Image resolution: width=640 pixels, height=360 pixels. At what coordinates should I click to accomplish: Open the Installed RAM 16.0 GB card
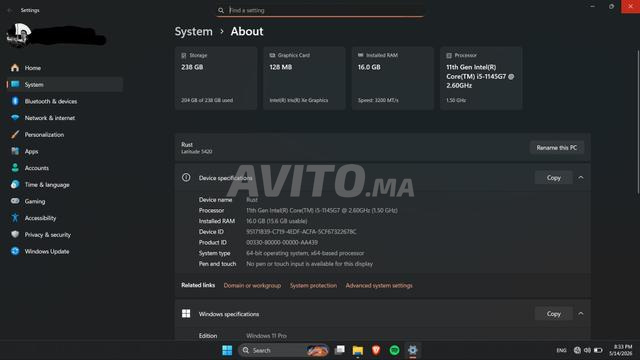(393, 78)
